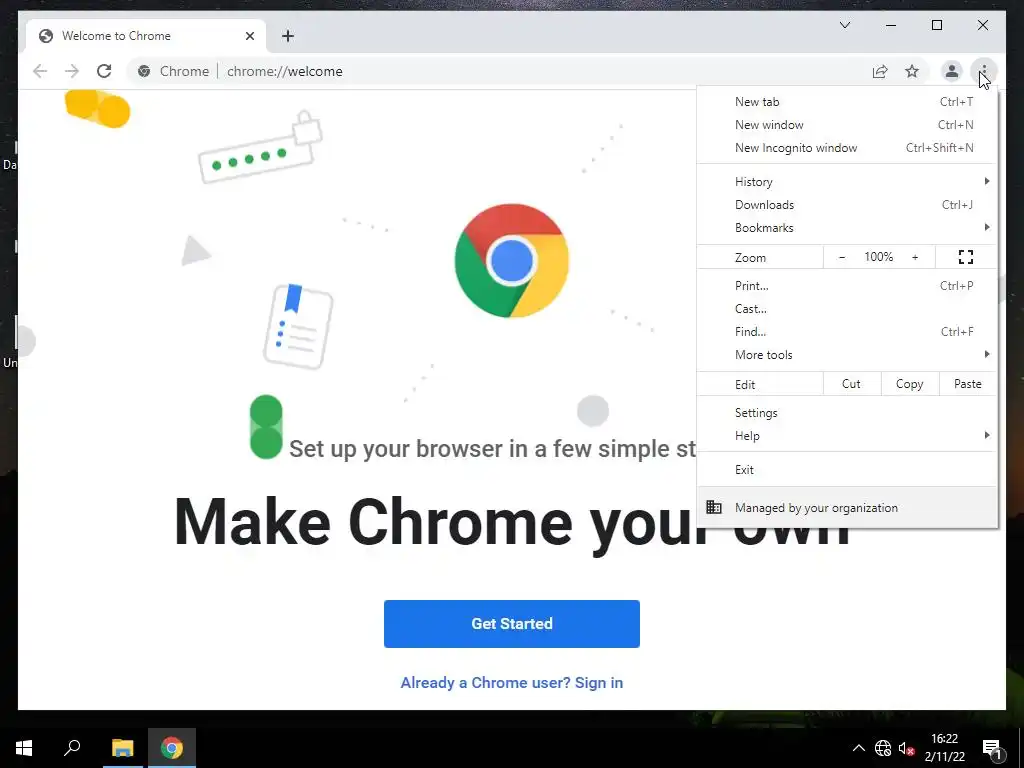Click the muted speaker volume icon
This screenshot has width=1024, height=768.
(906, 748)
